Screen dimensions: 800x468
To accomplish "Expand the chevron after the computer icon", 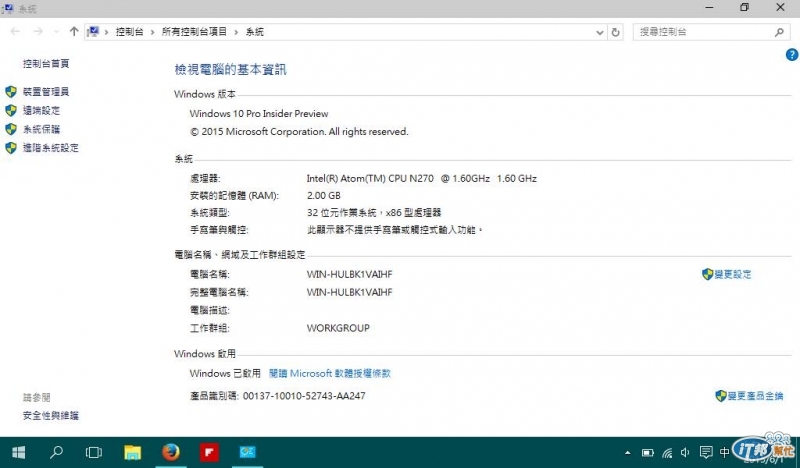I will pyautogui.click(x=107, y=32).
